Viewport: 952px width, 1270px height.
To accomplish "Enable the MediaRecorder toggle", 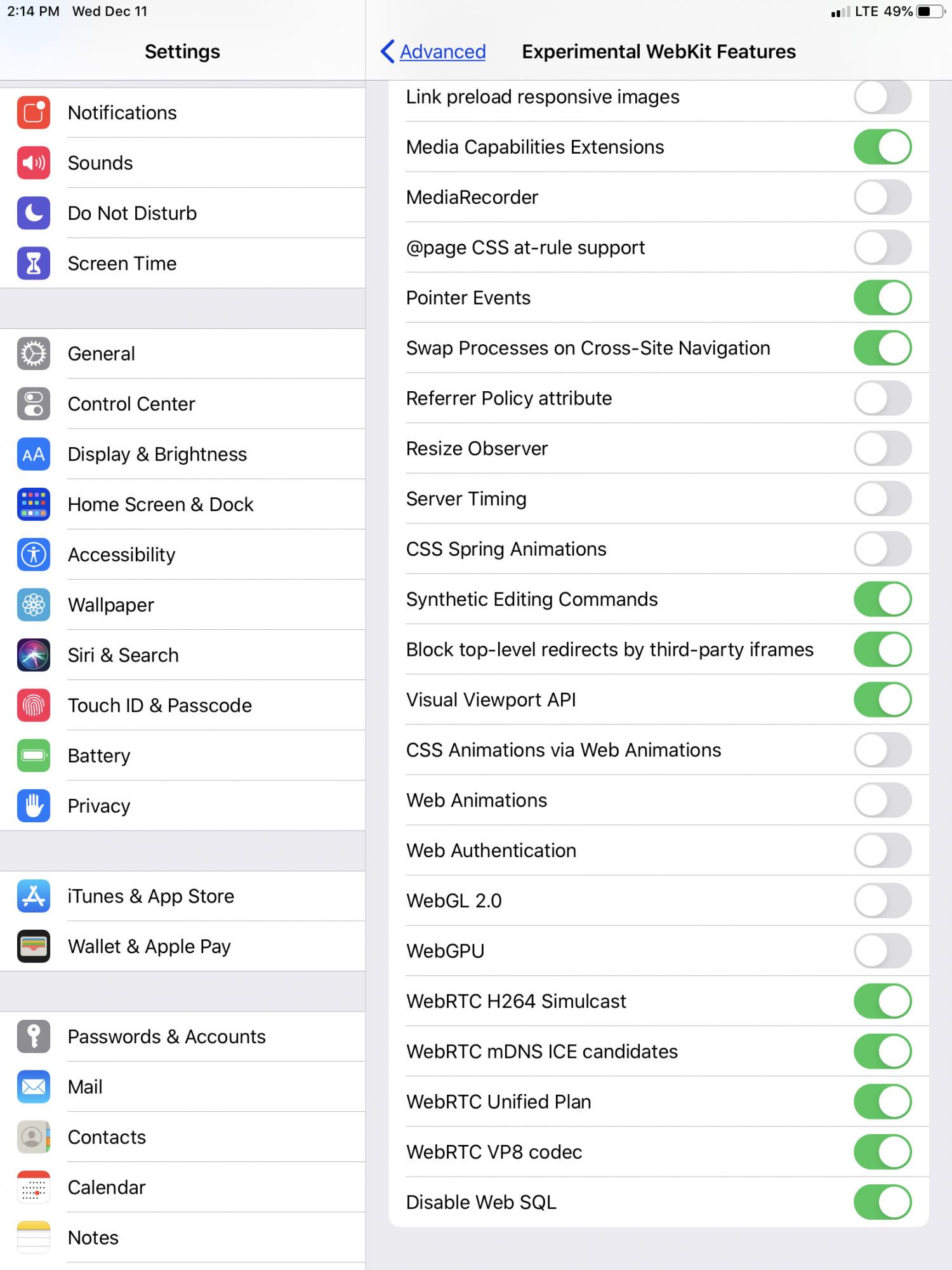I will click(882, 197).
